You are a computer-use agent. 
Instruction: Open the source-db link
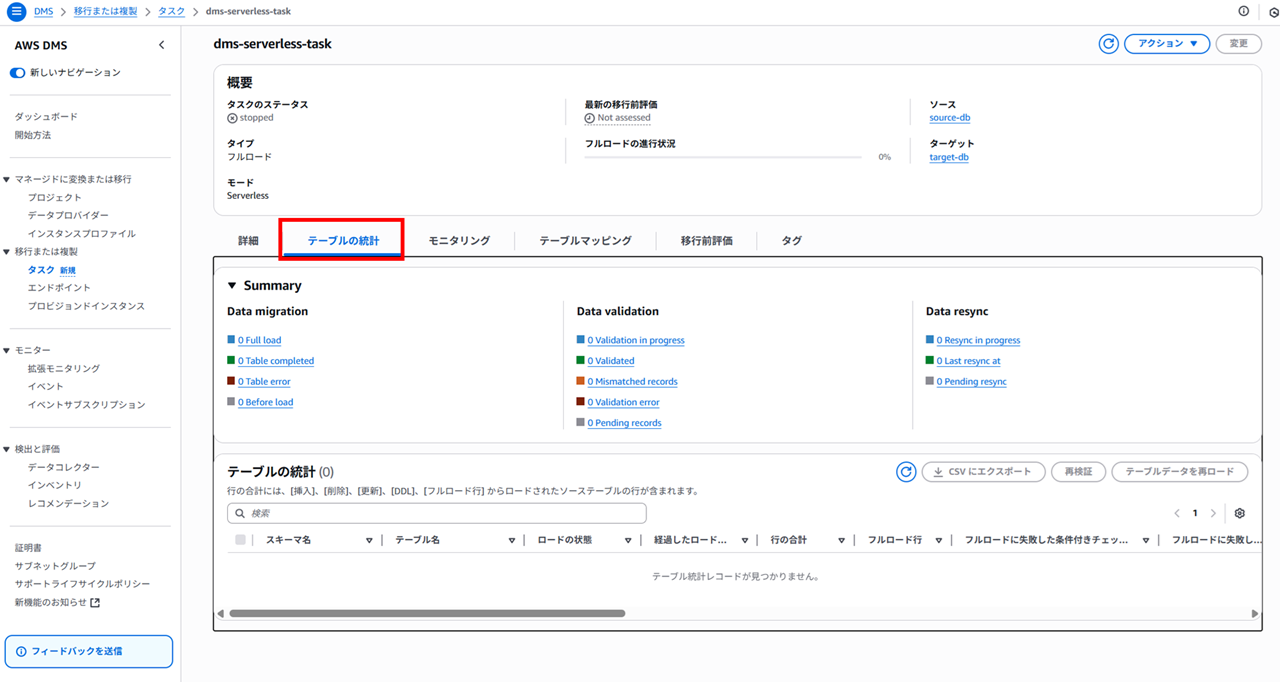click(x=949, y=118)
